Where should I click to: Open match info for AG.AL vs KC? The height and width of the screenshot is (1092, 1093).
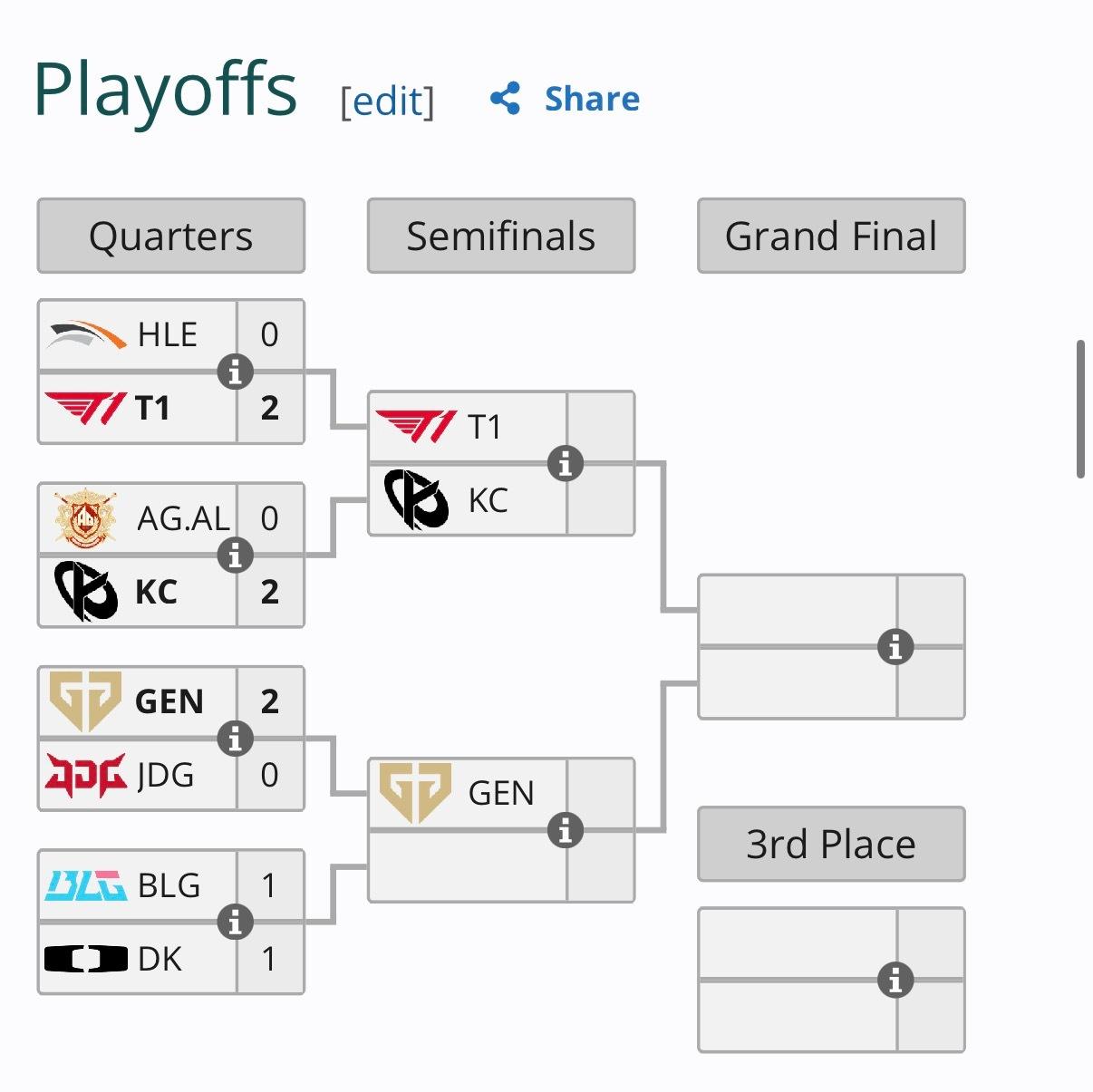pyautogui.click(x=235, y=555)
